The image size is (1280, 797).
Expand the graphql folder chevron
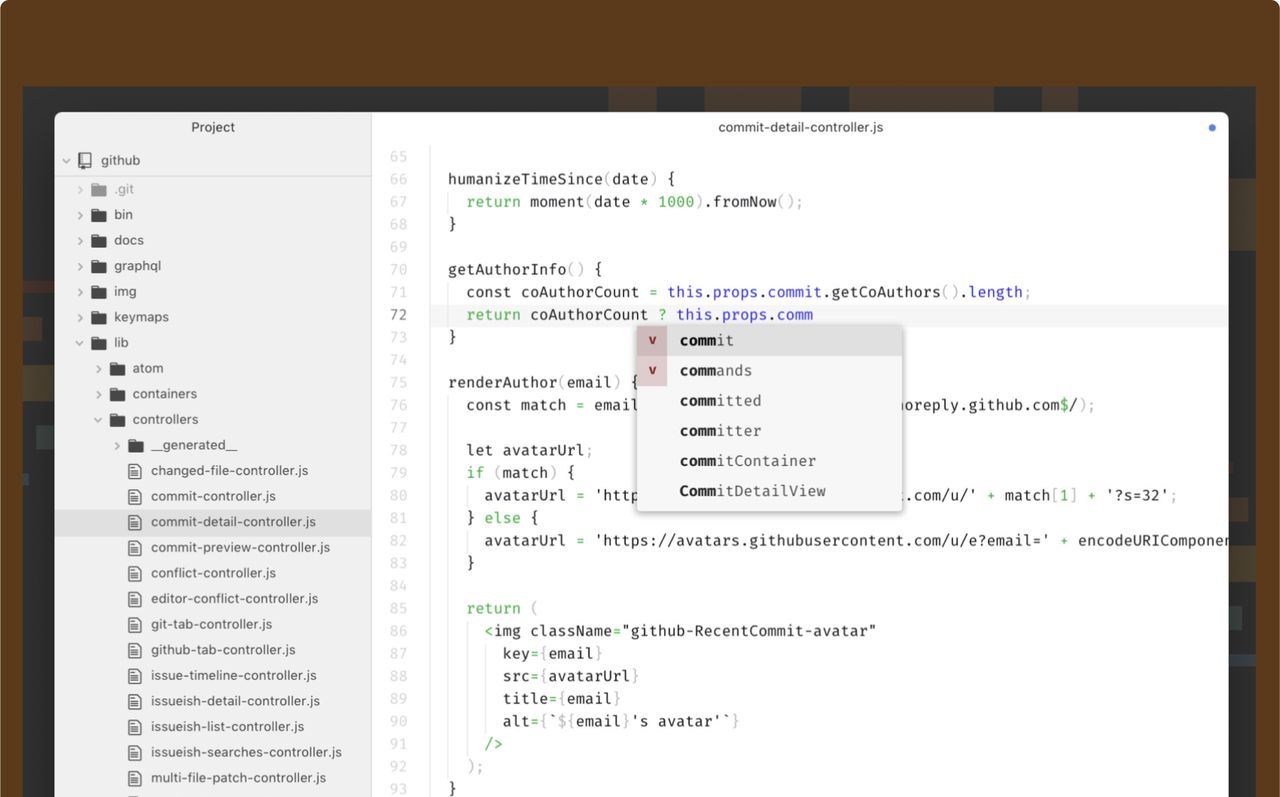coord(81,267)
